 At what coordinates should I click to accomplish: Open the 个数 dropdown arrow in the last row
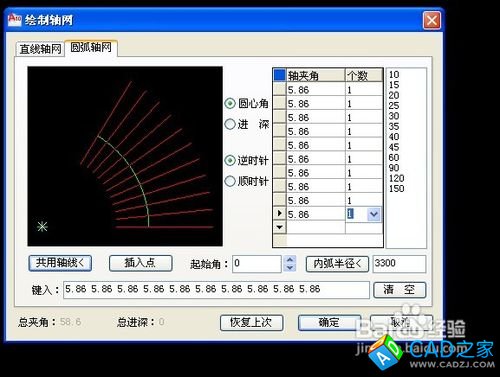click(x=374, y=214)
